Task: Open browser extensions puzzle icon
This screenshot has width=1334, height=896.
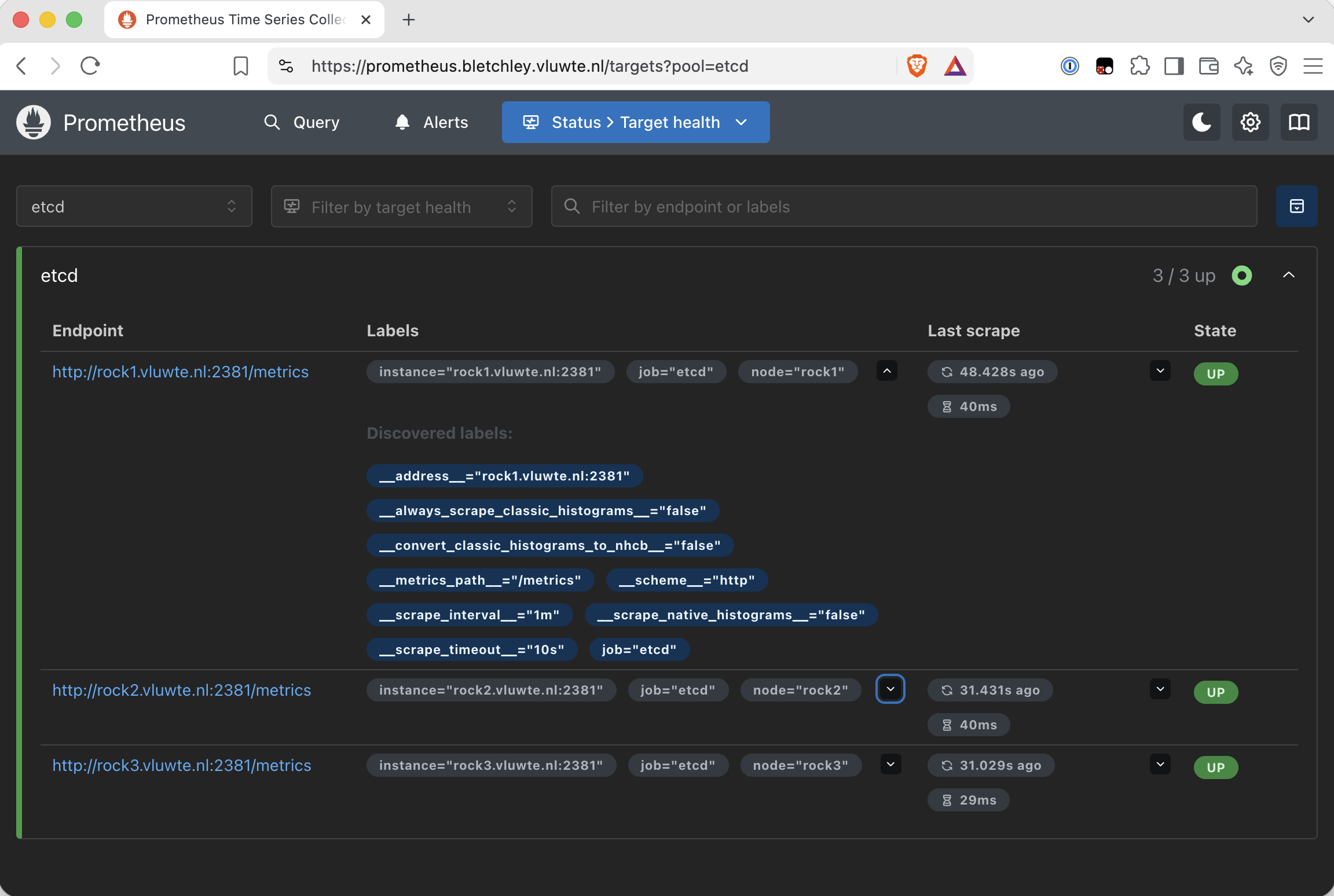Action: 1139,66
